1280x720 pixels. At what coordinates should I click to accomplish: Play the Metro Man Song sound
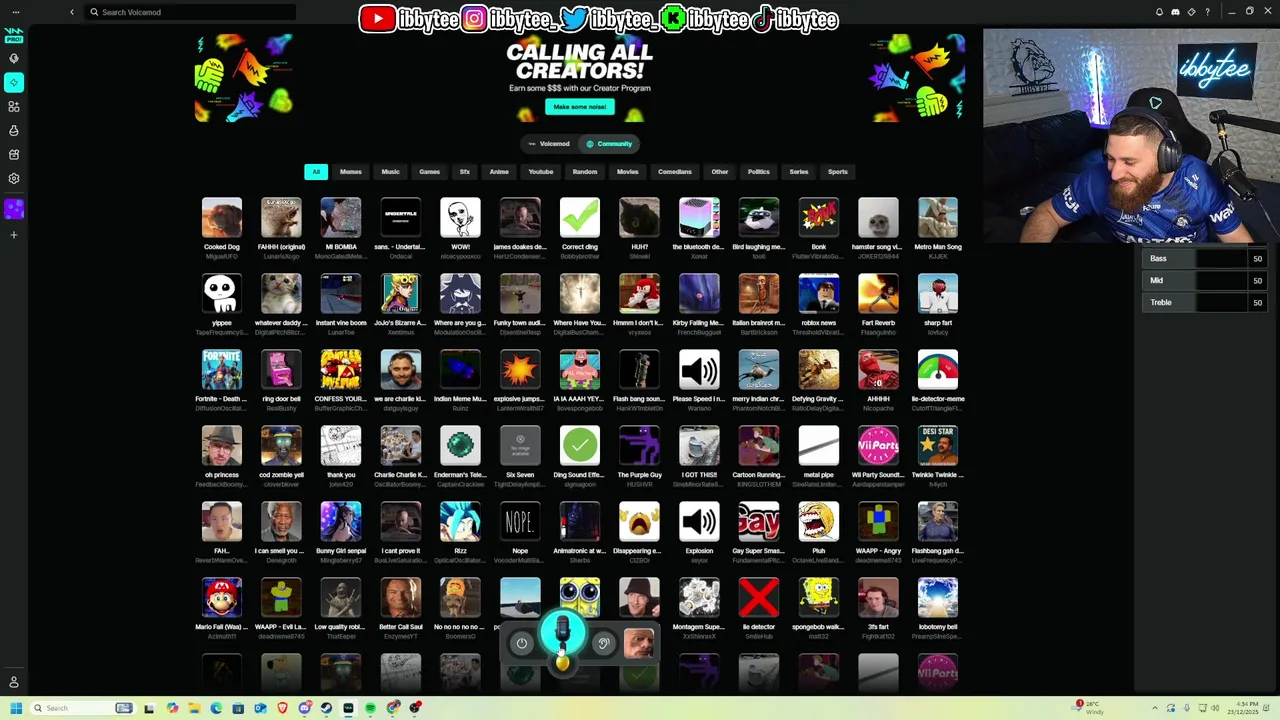click(938, 218)
